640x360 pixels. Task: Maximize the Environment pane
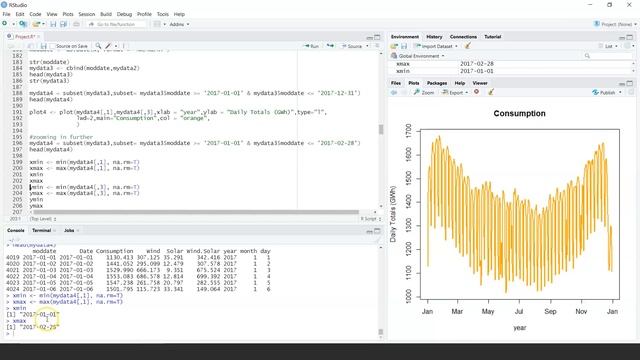coord(630,37)
